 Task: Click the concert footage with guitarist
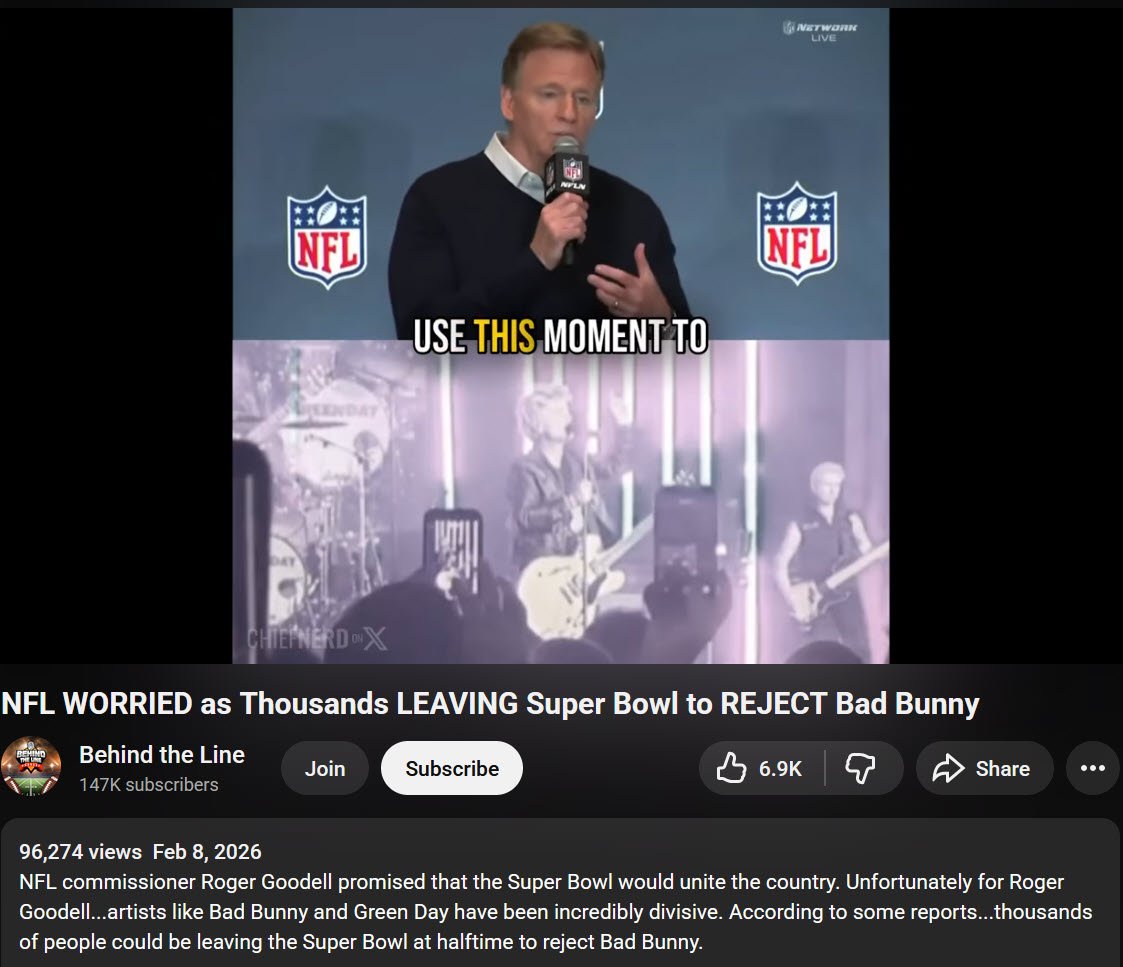point(561,501)
